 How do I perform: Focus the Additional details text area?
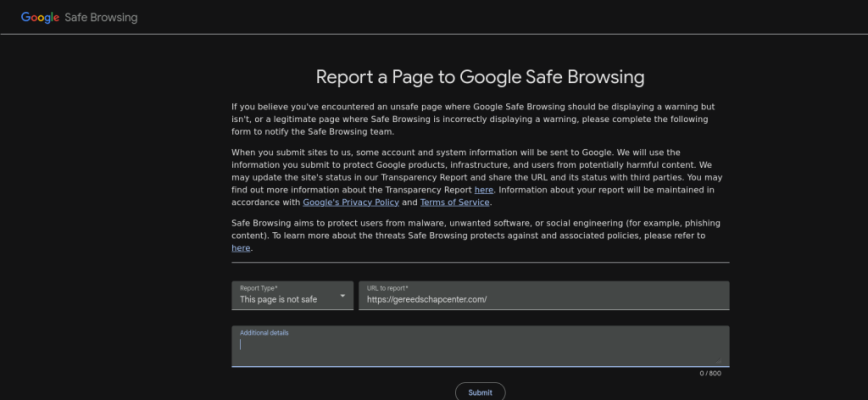pos(480,347)
